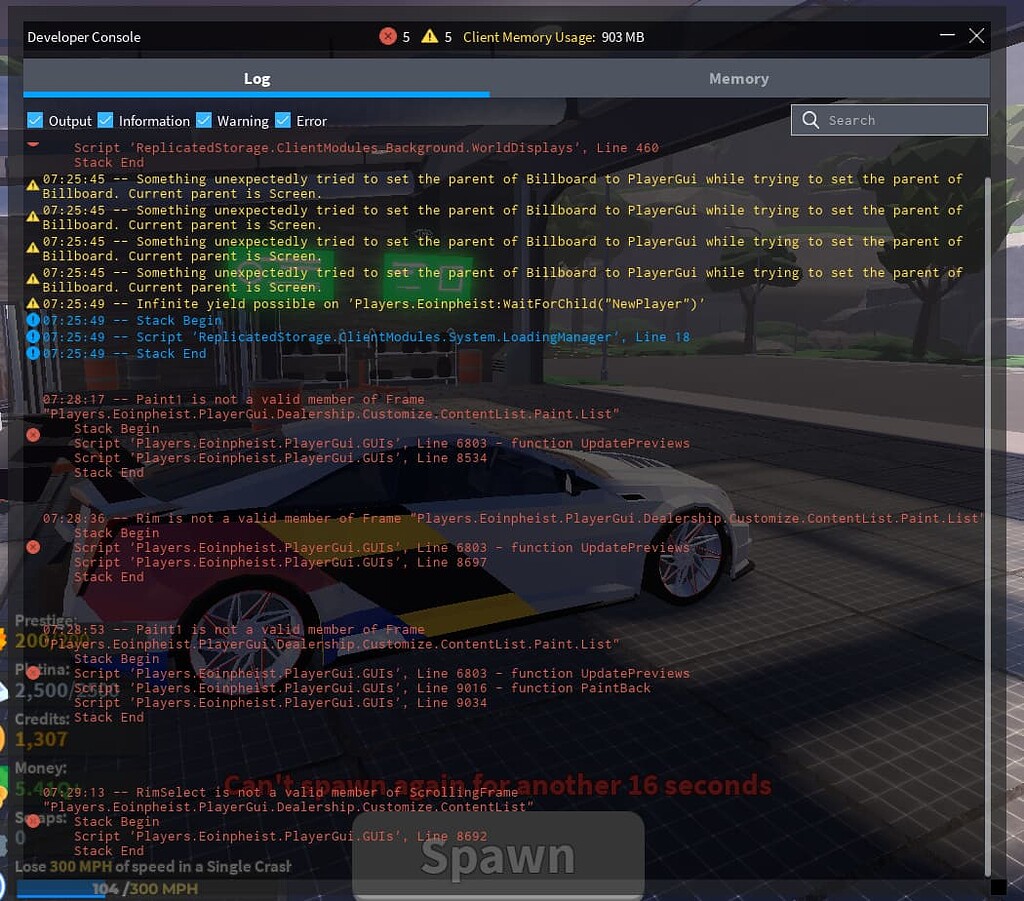This screenshot has height=901, width=1024.
Task: Click the red error count icon in title bar
Action: [389, 36]
